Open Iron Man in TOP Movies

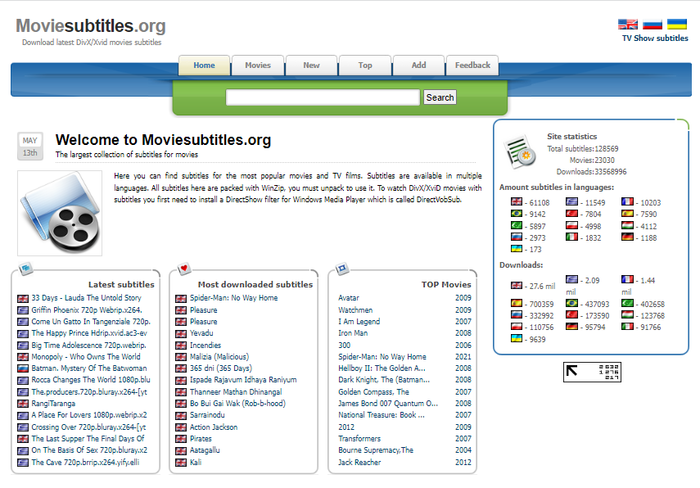click(353, 333)
